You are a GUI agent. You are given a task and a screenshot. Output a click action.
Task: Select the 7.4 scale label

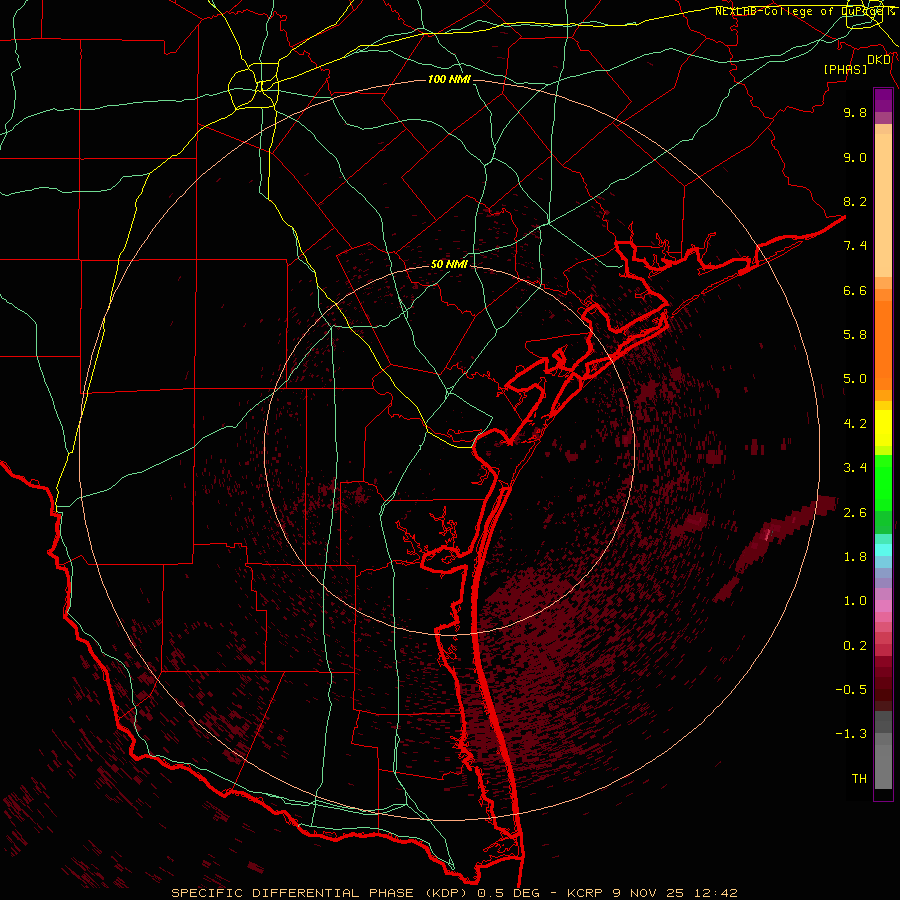(855, 246)
